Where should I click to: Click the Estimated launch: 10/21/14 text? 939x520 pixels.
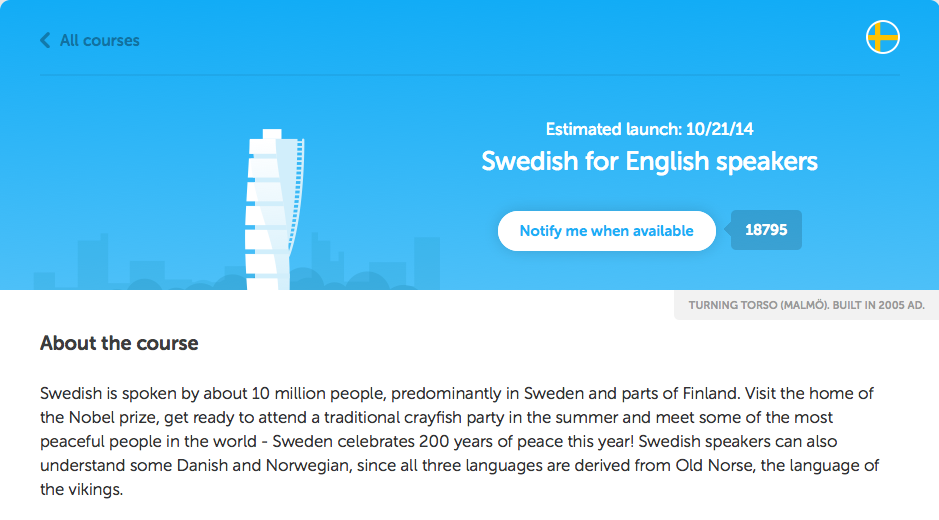pyautogui.click(x=650, y=129)
